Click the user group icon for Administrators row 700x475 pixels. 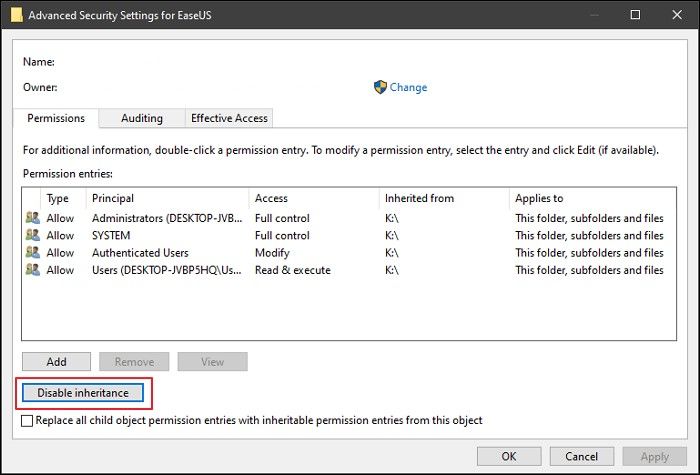pyautogui.click(x=33, y=218)
